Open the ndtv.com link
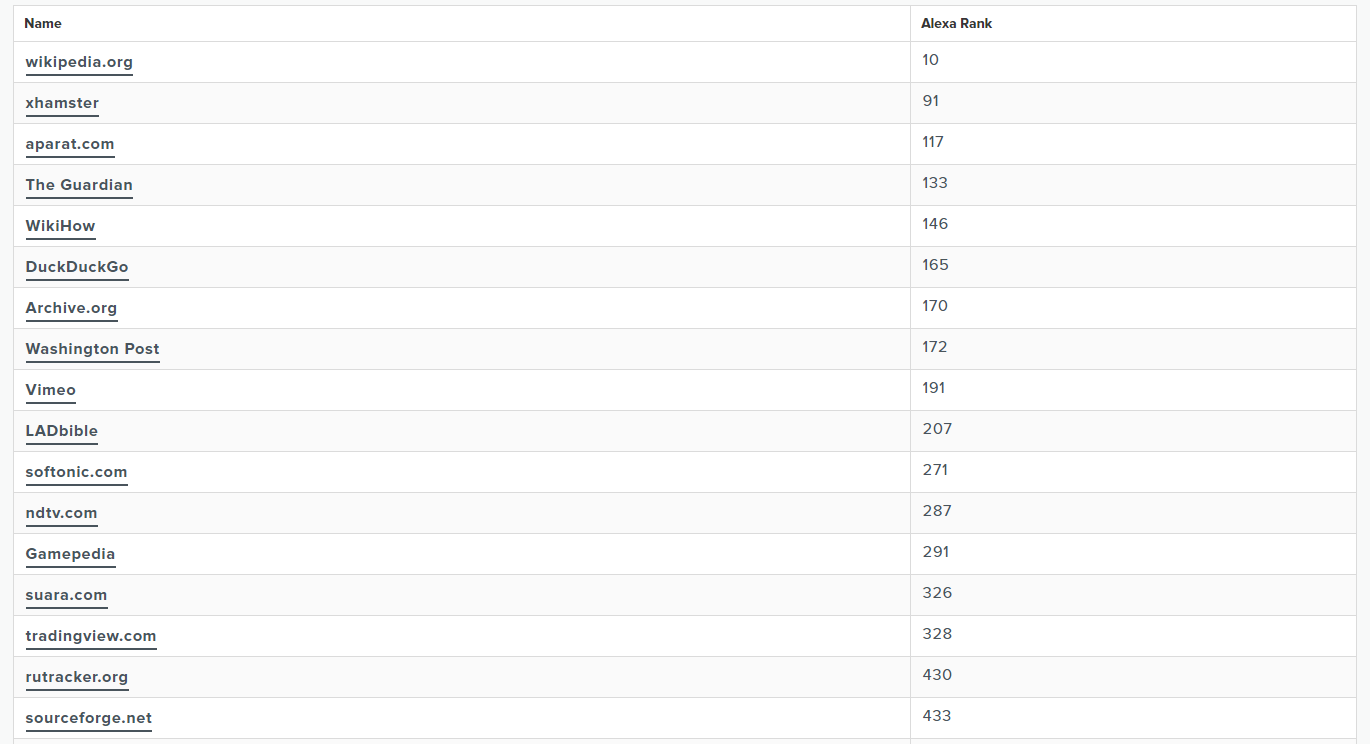Image resolution: width=1370 pixels, height=744 pixels. 62,513
